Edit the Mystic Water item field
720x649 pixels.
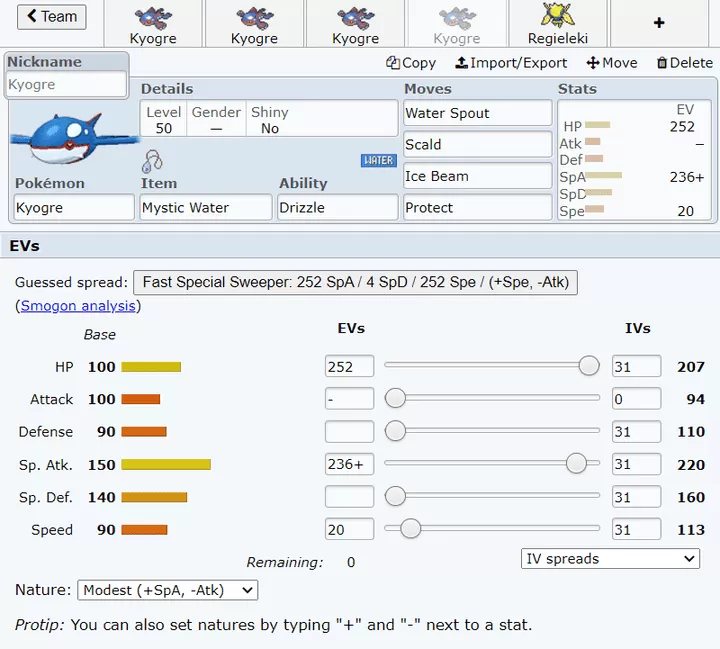pos(206,208)
